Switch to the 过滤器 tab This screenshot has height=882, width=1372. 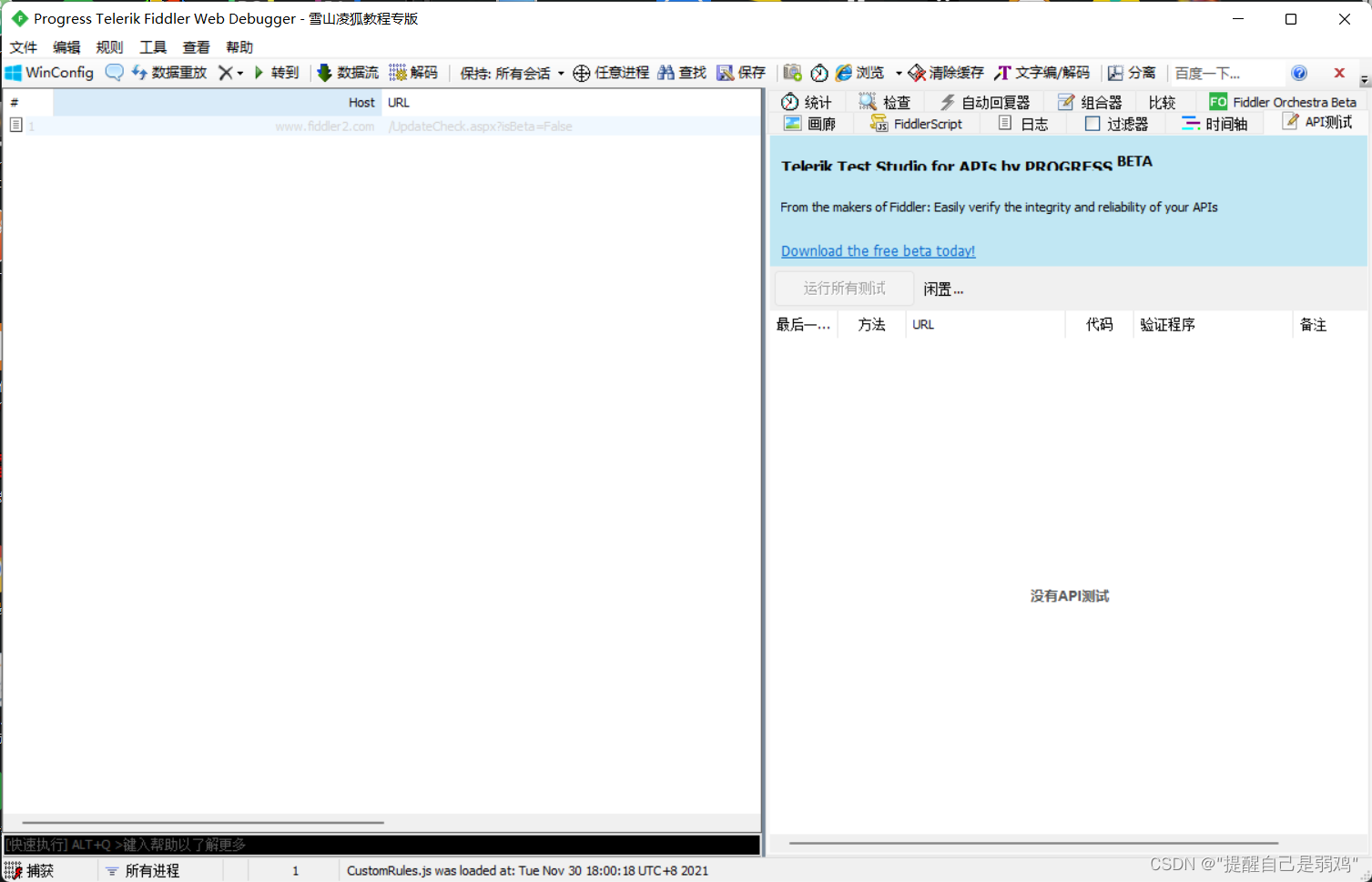pyautogui.click(x=1117, y=124)
